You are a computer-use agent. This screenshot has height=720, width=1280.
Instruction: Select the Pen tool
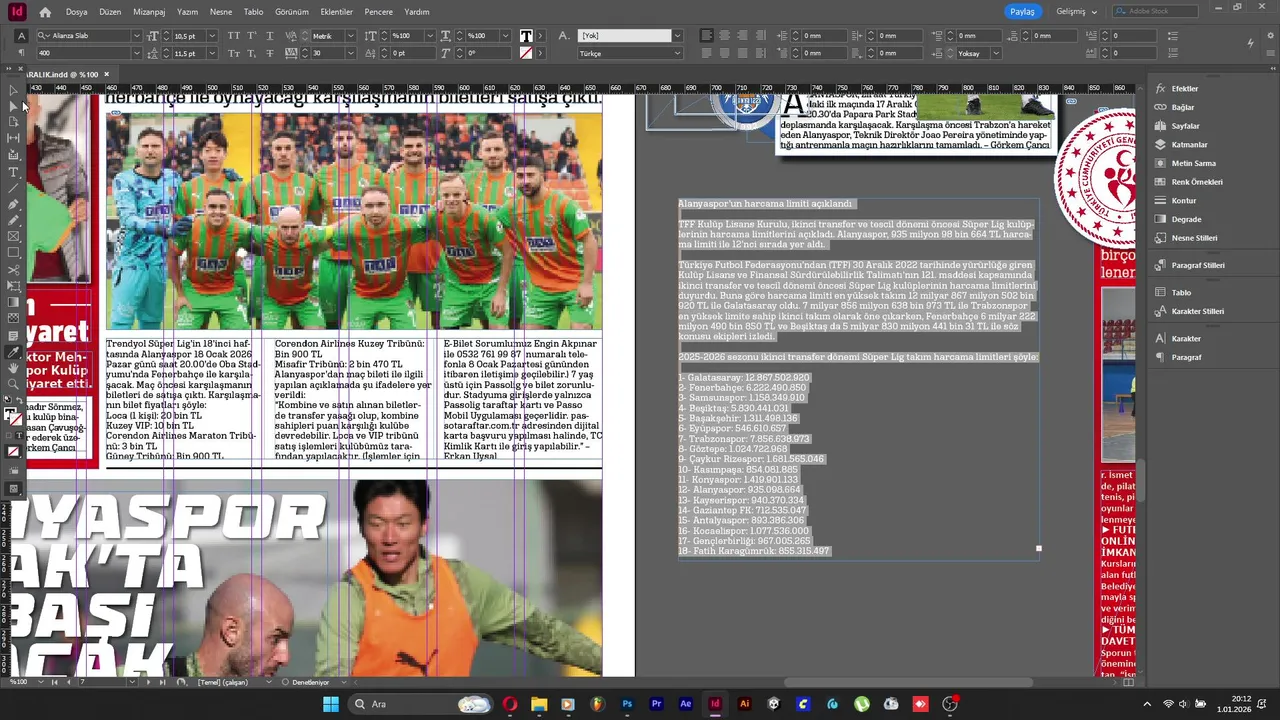click(x=13, y=204)
